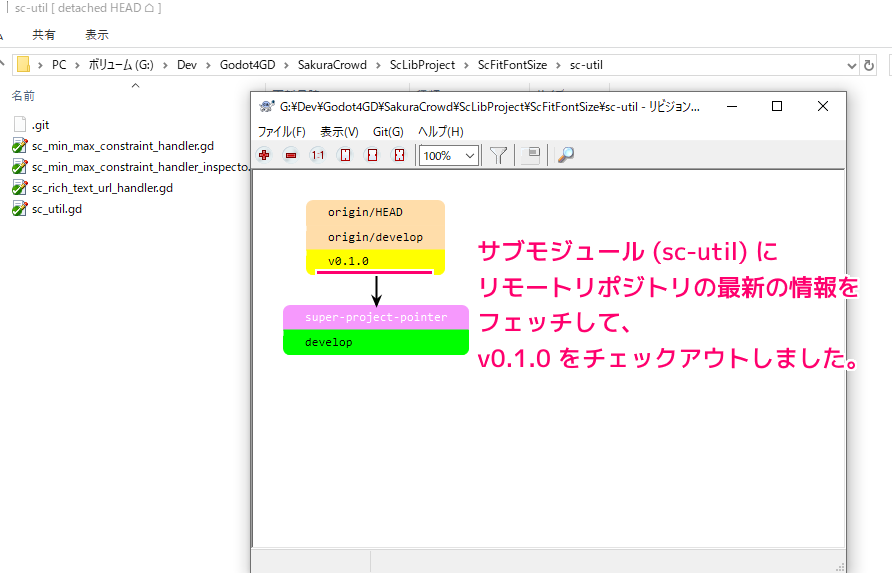Refresh the Explorer folder view

pos(870,65)
